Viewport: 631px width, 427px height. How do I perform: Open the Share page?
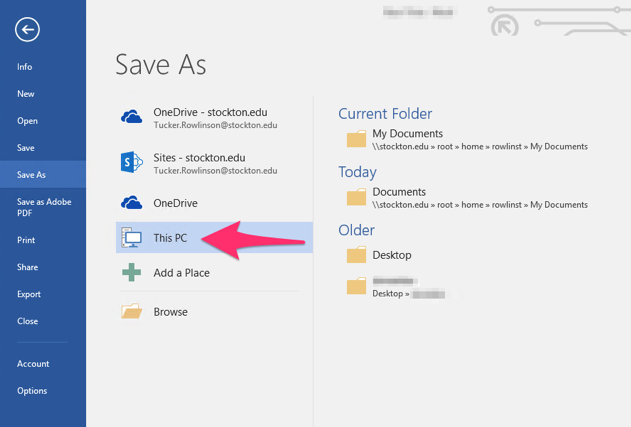coord(27,267)
